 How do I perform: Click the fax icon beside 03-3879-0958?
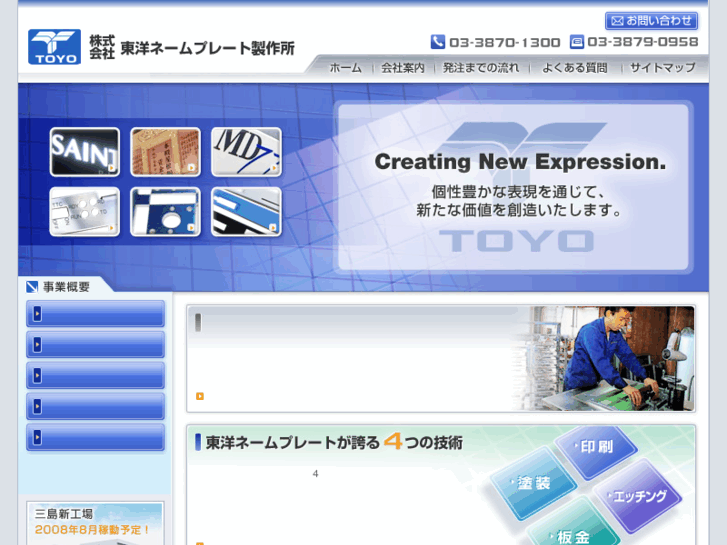pos(576,42)
